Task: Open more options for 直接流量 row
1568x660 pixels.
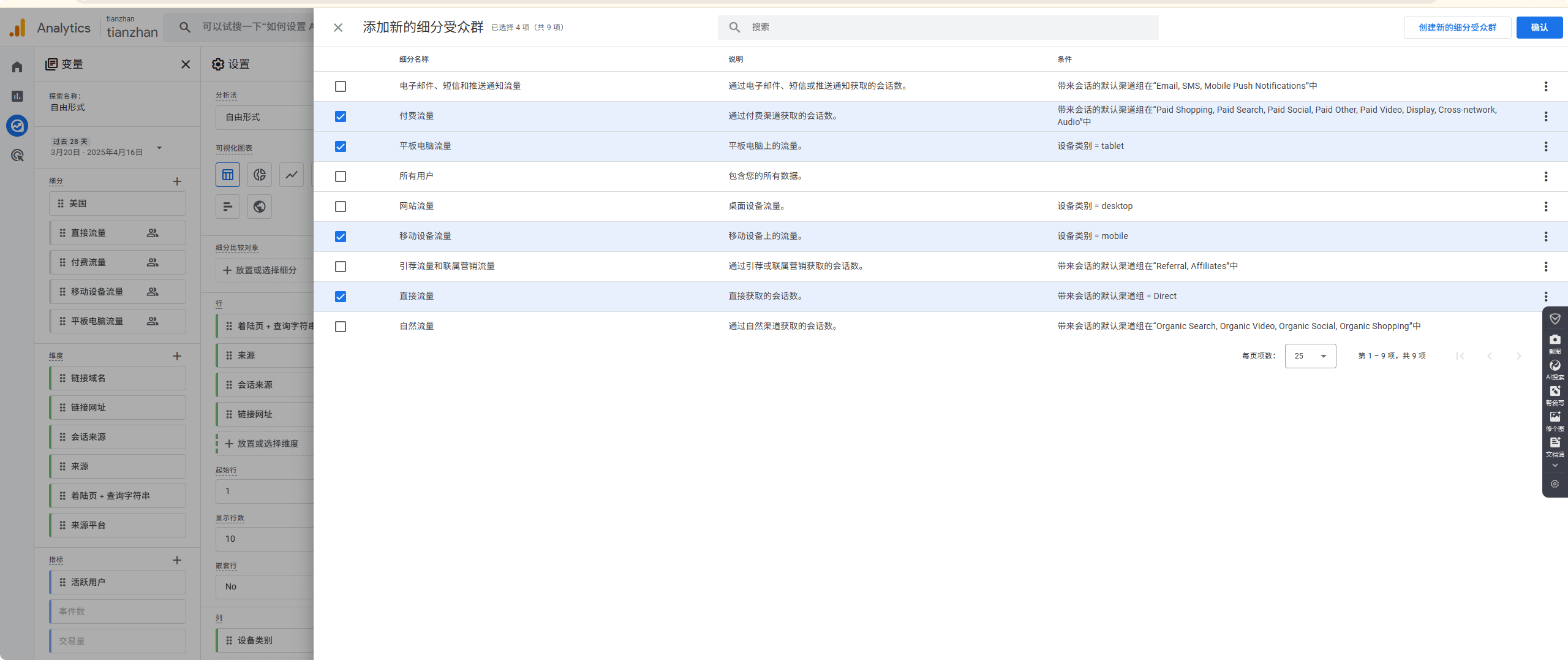Action: pyautogui.click(x=1545, y=297)
